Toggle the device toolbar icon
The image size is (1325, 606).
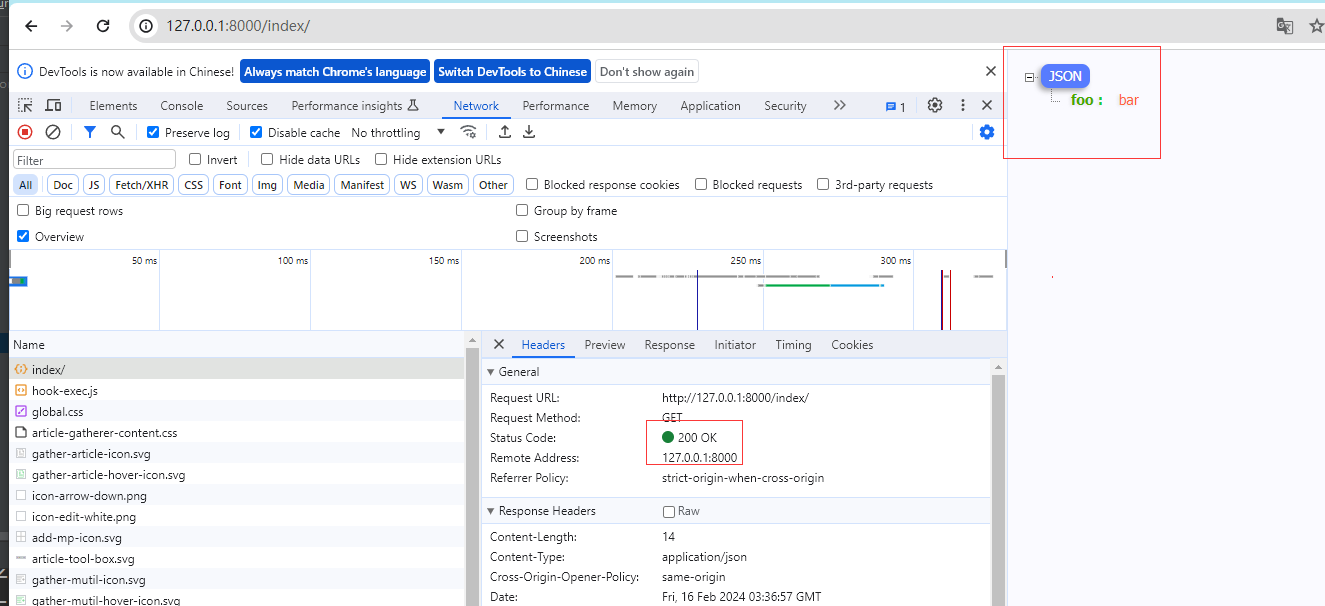(53, 105)
